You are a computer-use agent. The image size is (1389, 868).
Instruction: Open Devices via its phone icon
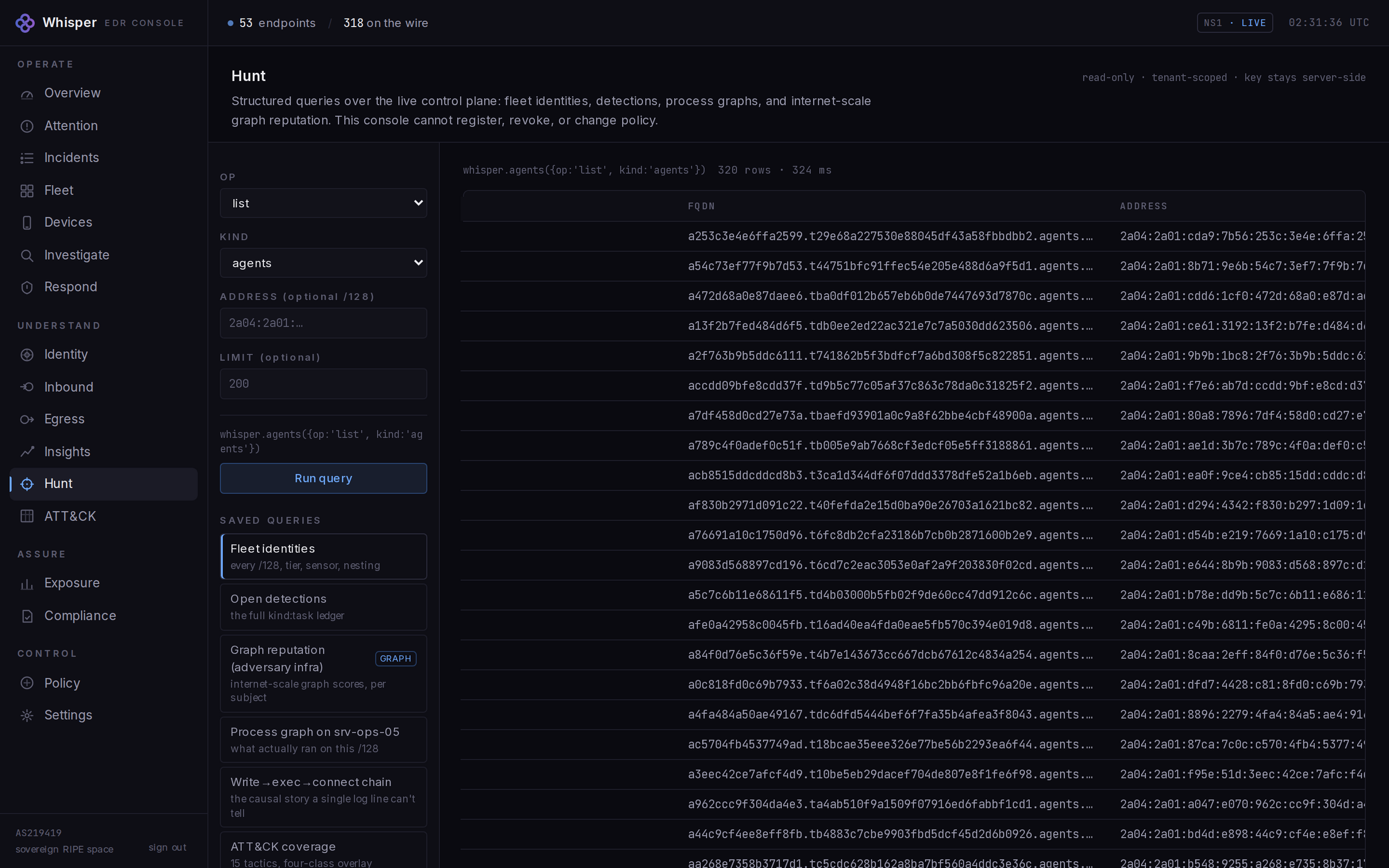(x=27, y=223)
